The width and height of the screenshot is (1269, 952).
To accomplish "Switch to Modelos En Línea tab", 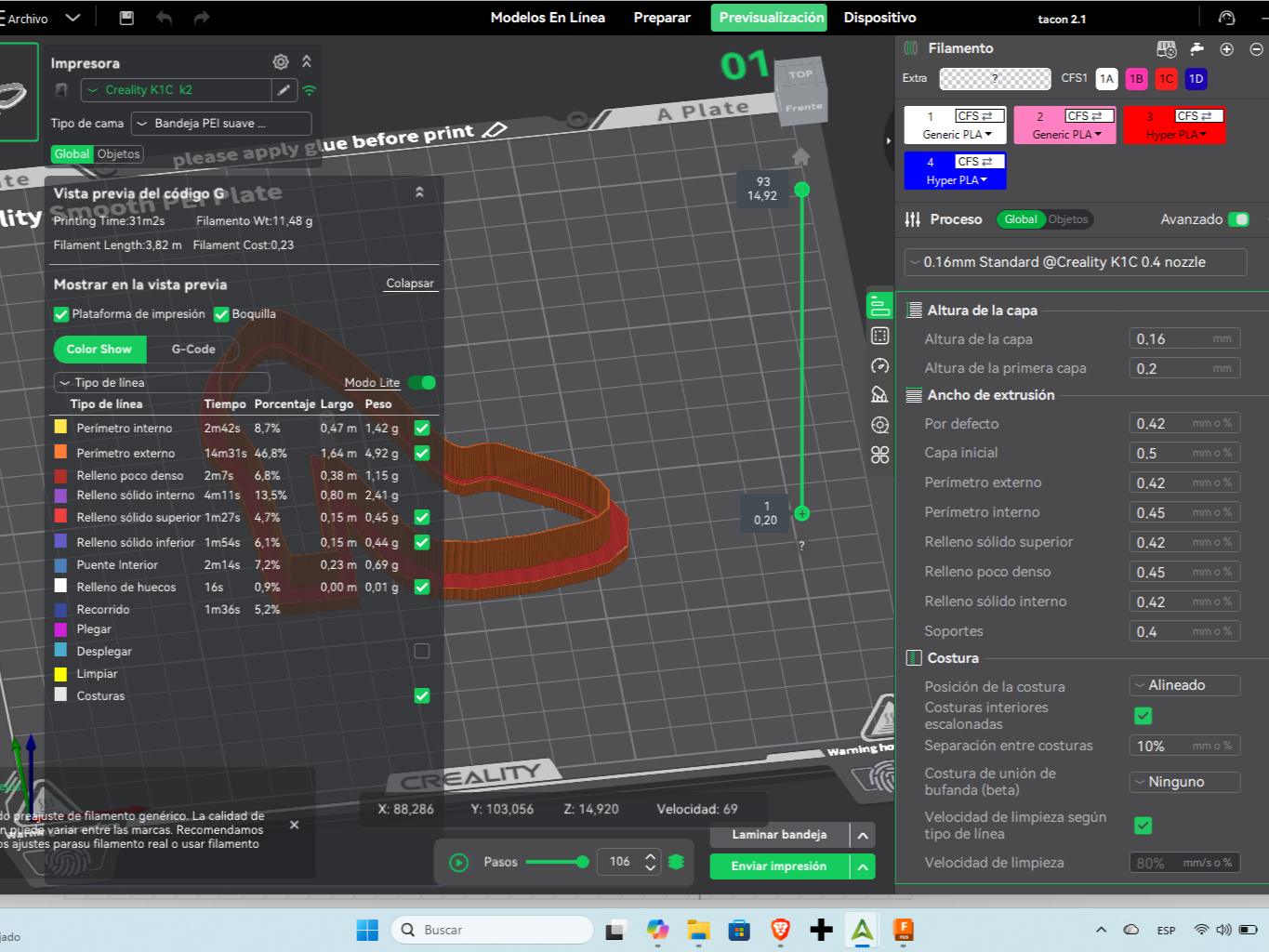I will 548,18.
